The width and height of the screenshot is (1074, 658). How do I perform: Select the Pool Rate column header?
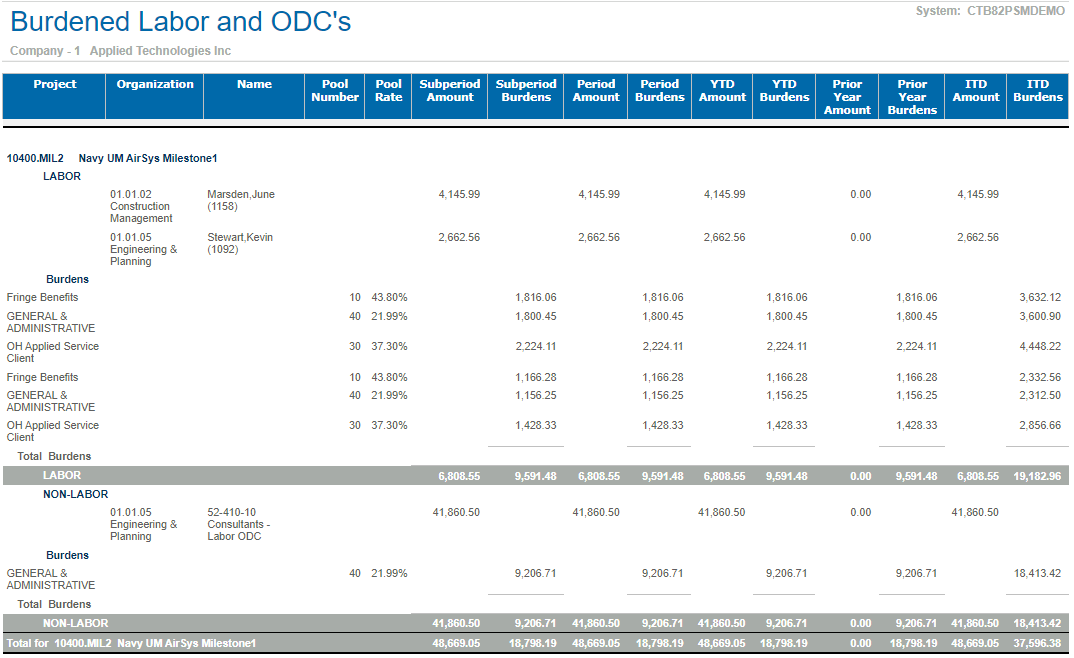click(x=388, y=91)
